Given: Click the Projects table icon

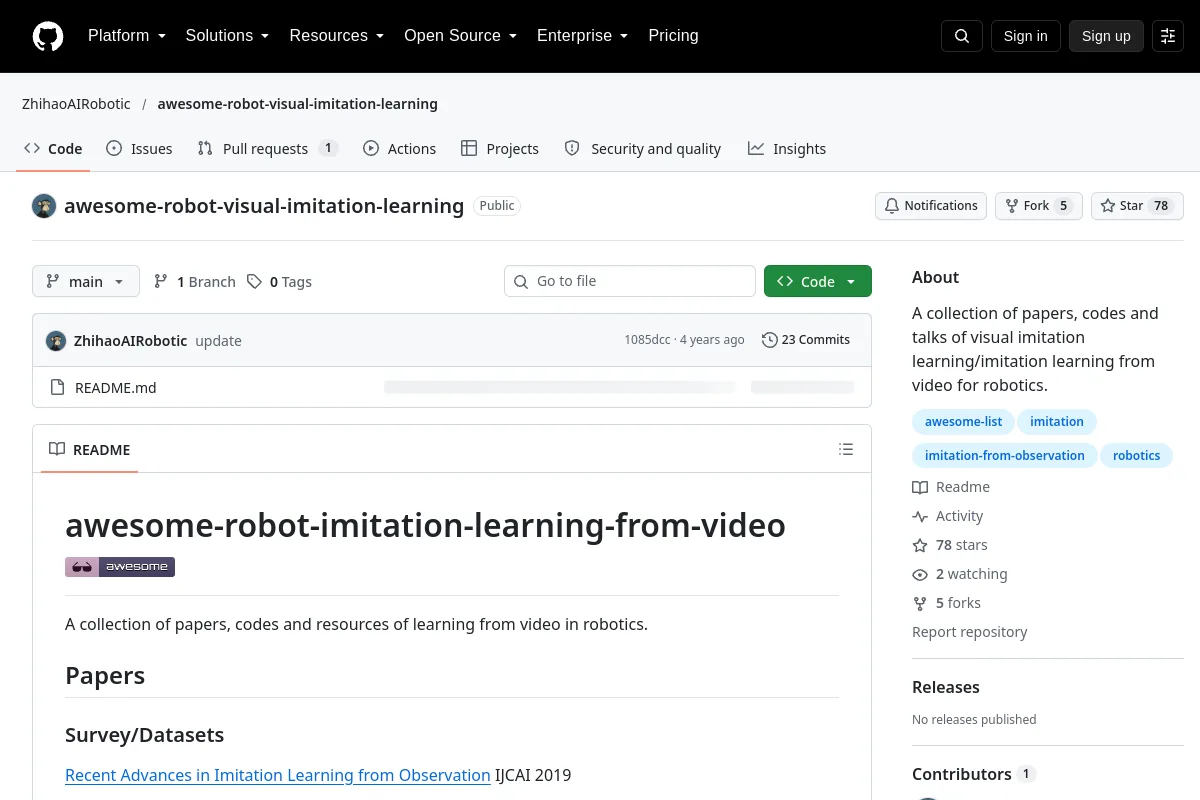Looking at the screenshot, I should coord(469,148).
